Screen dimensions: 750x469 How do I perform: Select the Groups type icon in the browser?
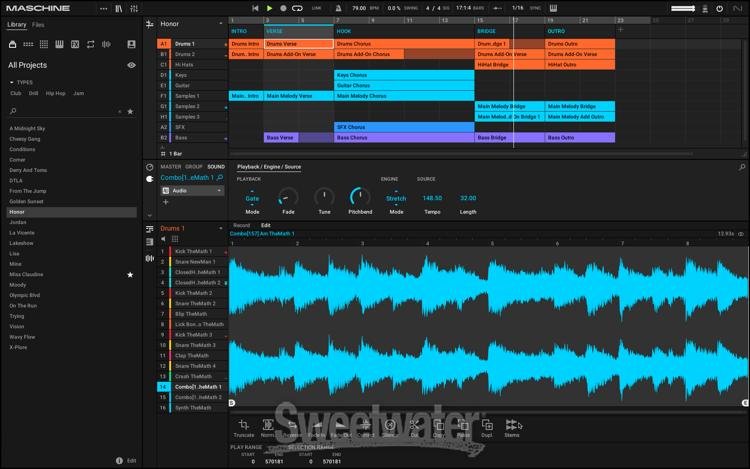click(28, 44)
